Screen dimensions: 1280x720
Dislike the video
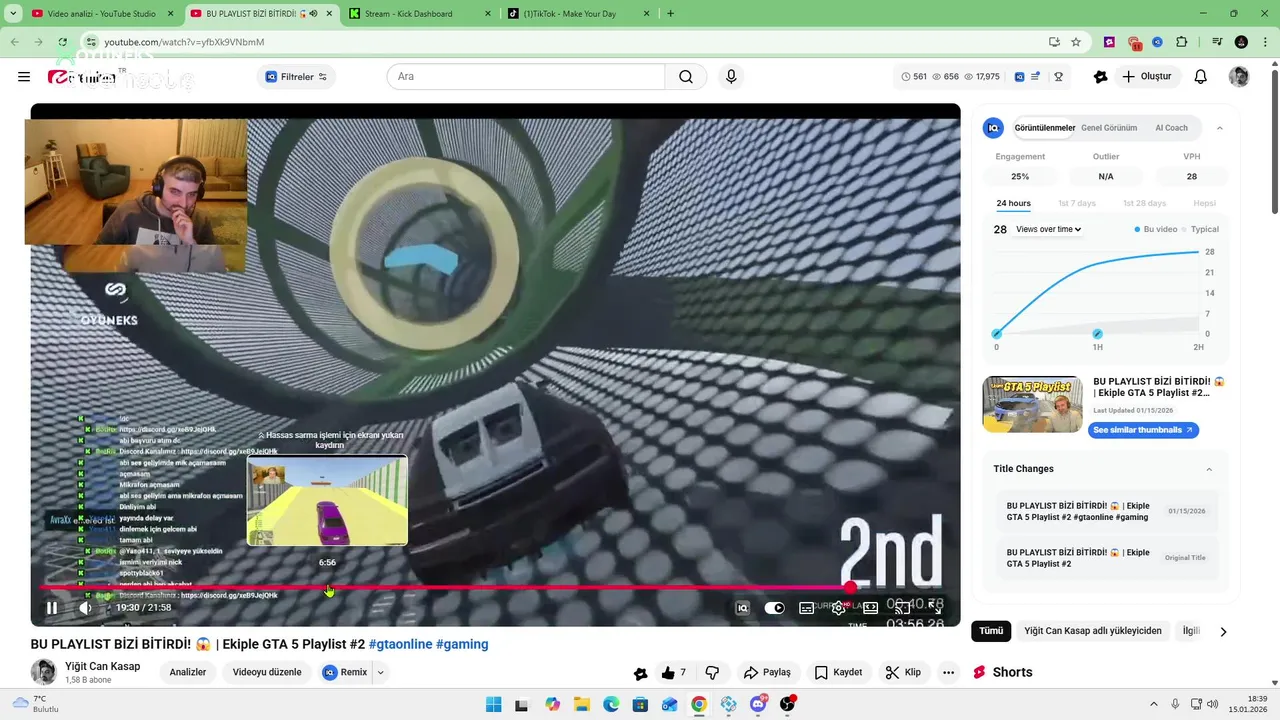point(712,673)
